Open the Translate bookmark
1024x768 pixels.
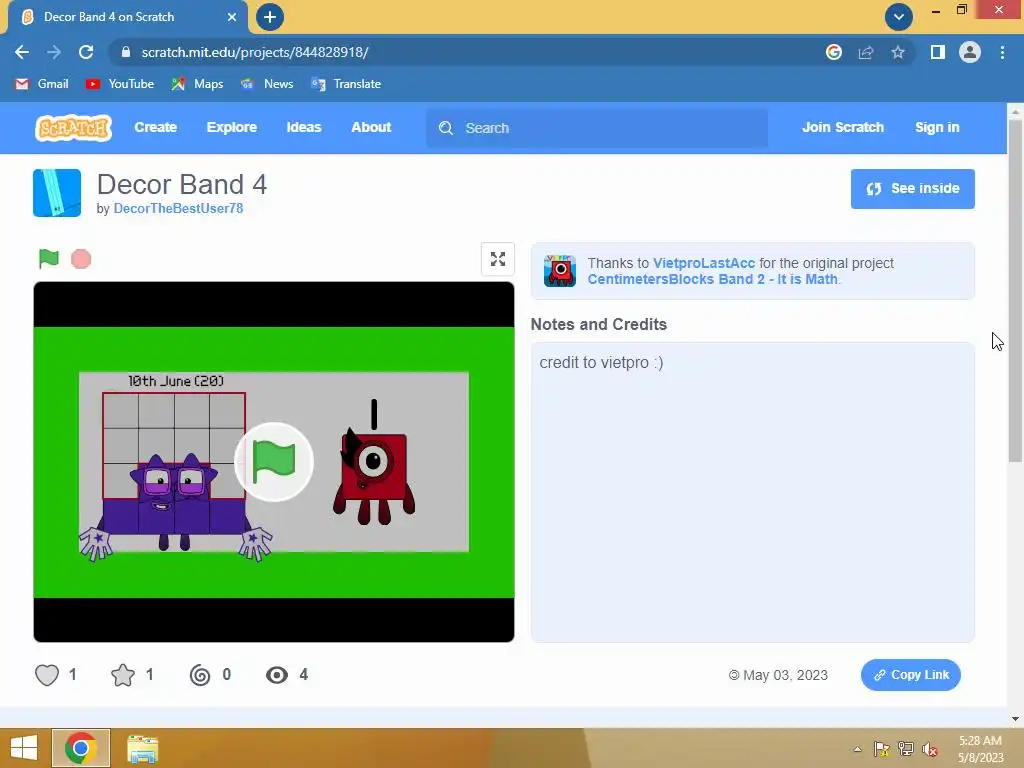[x=346, y=84]
